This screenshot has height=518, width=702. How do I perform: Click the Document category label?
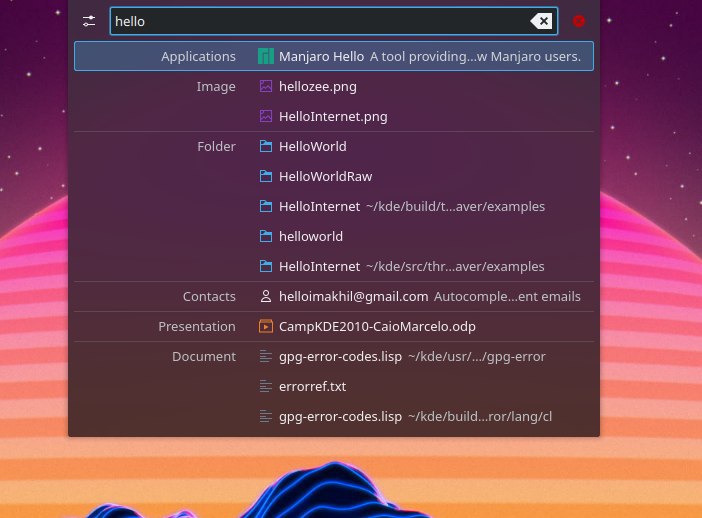pos(204,356)
